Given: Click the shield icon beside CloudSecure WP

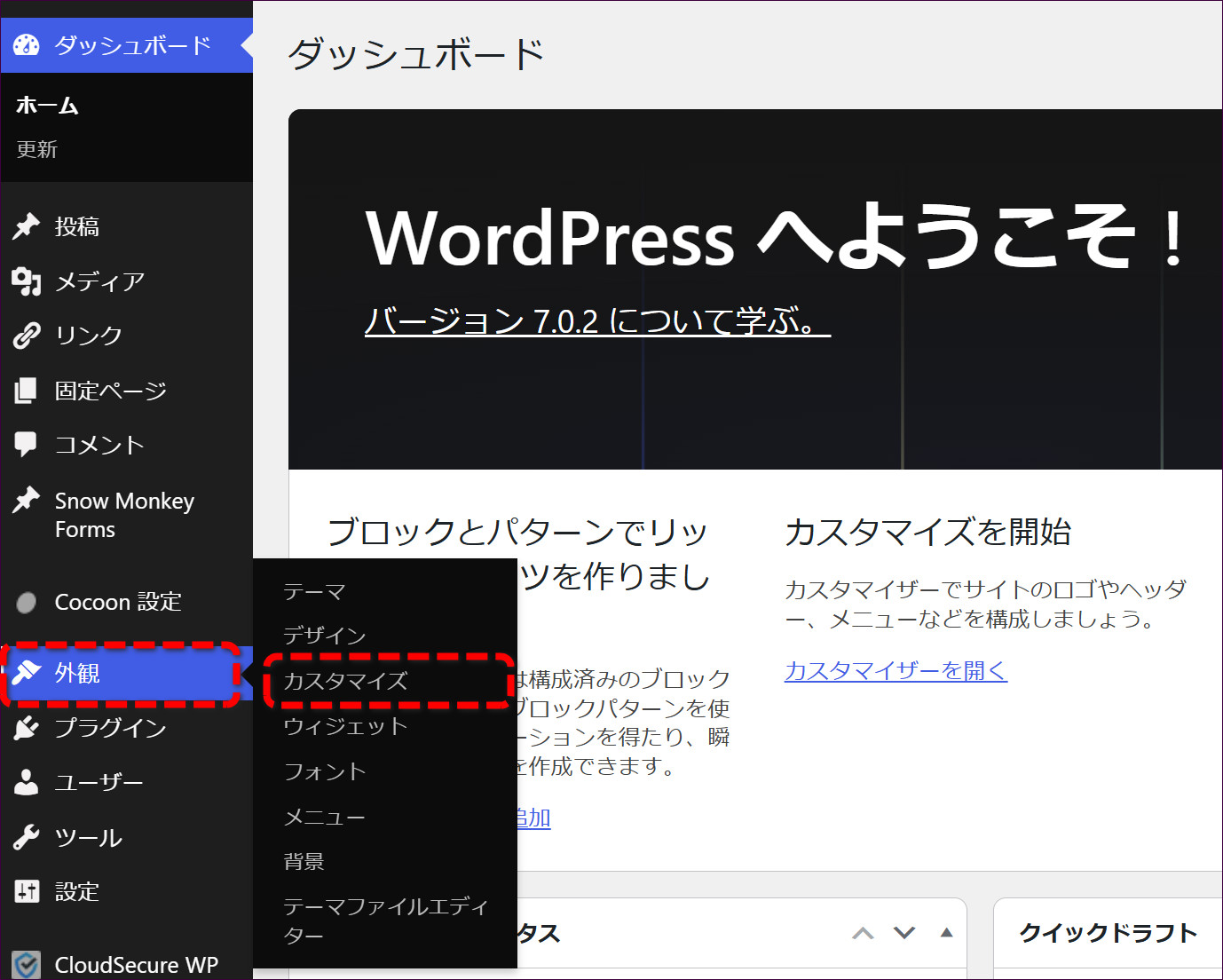Looking at the screenshot, I should (x=27, y=965).
